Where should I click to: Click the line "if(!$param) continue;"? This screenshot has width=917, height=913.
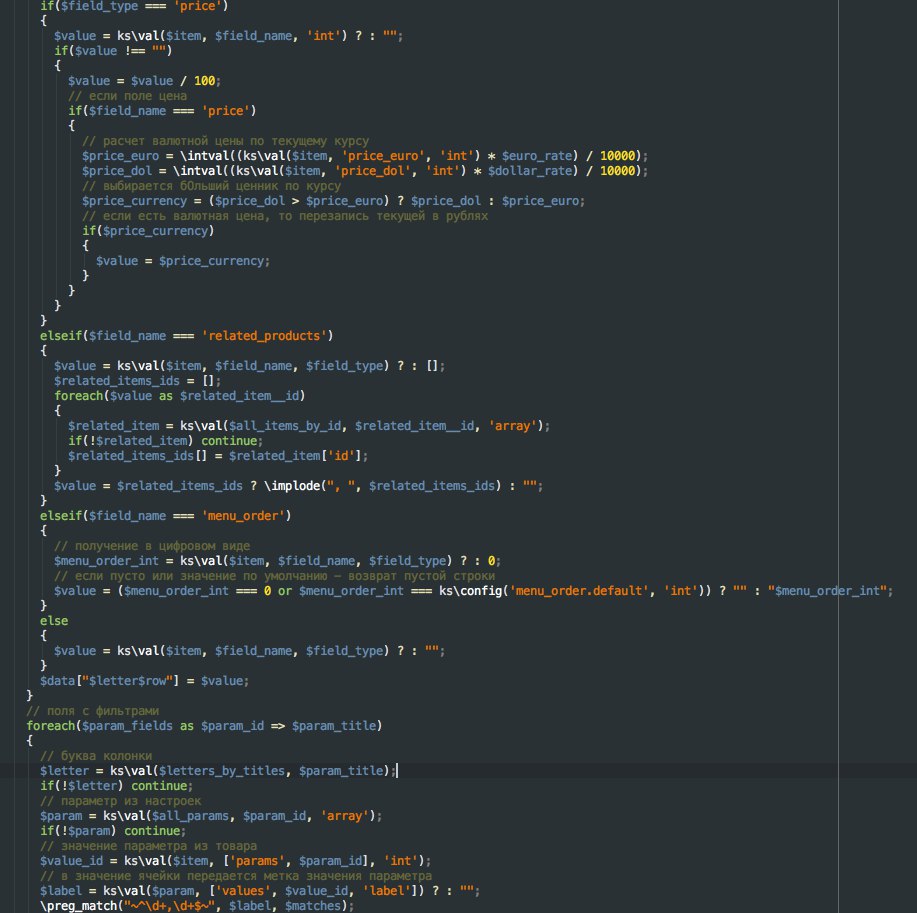(x=113, y=831)
